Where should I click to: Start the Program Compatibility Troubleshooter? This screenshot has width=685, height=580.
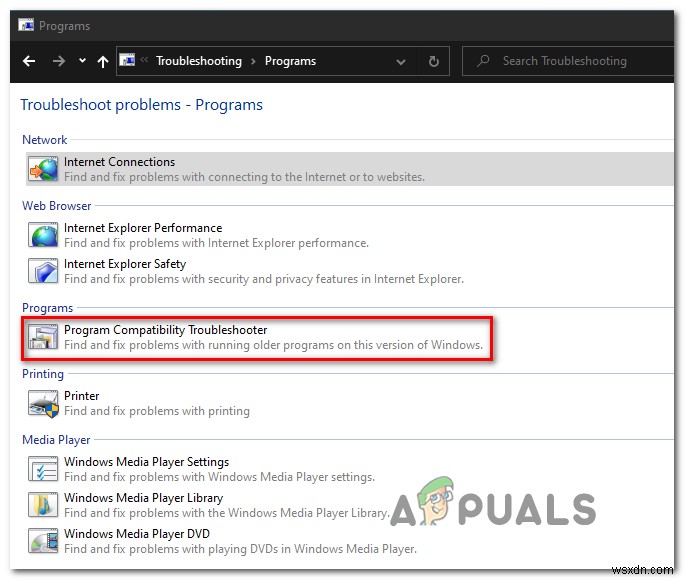point(166,330)
